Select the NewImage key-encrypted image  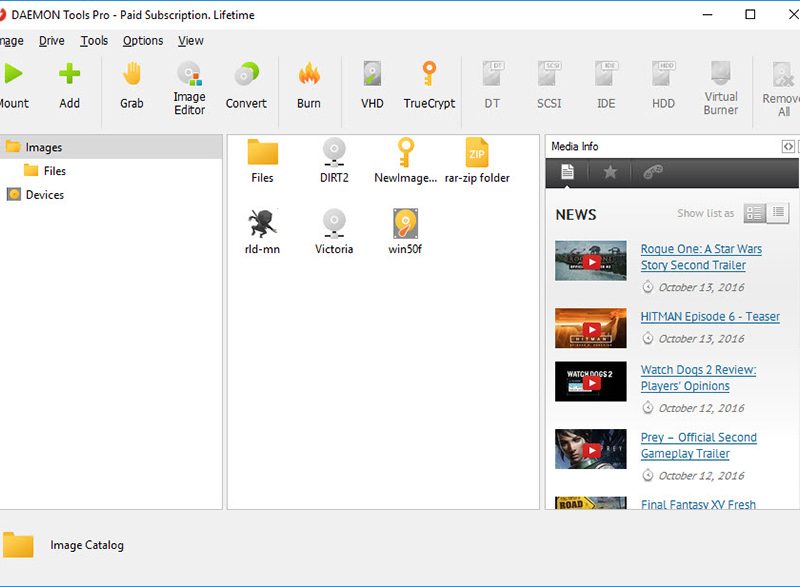[x=406, y=161]
